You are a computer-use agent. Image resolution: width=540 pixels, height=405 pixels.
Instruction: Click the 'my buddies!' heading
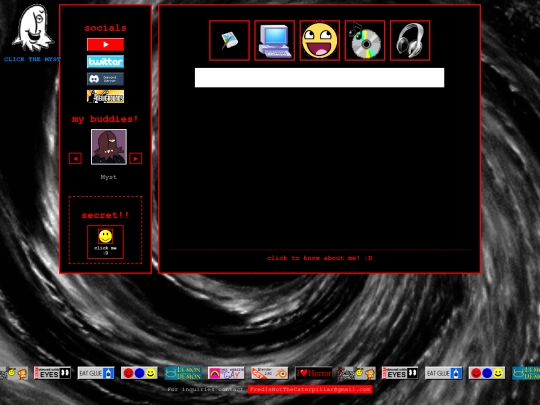tap(105, 119)
